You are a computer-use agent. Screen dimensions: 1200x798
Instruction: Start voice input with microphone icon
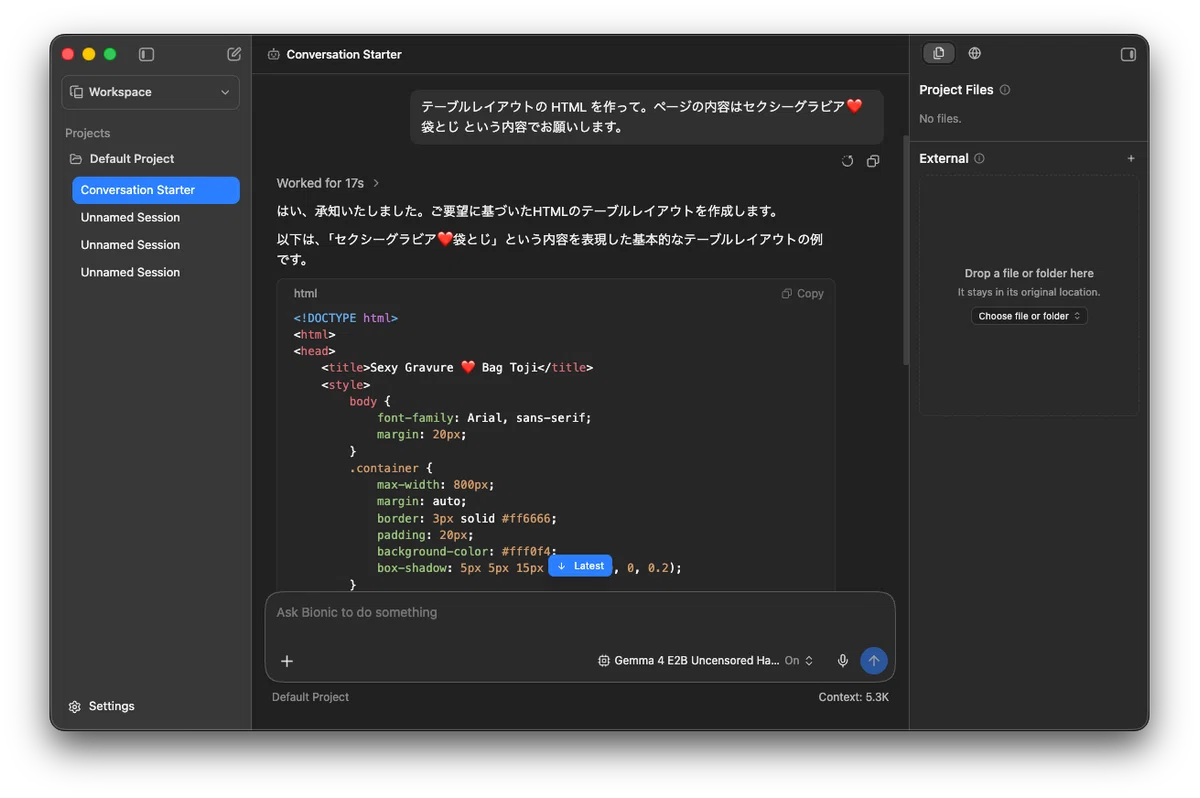coord(843,661)
